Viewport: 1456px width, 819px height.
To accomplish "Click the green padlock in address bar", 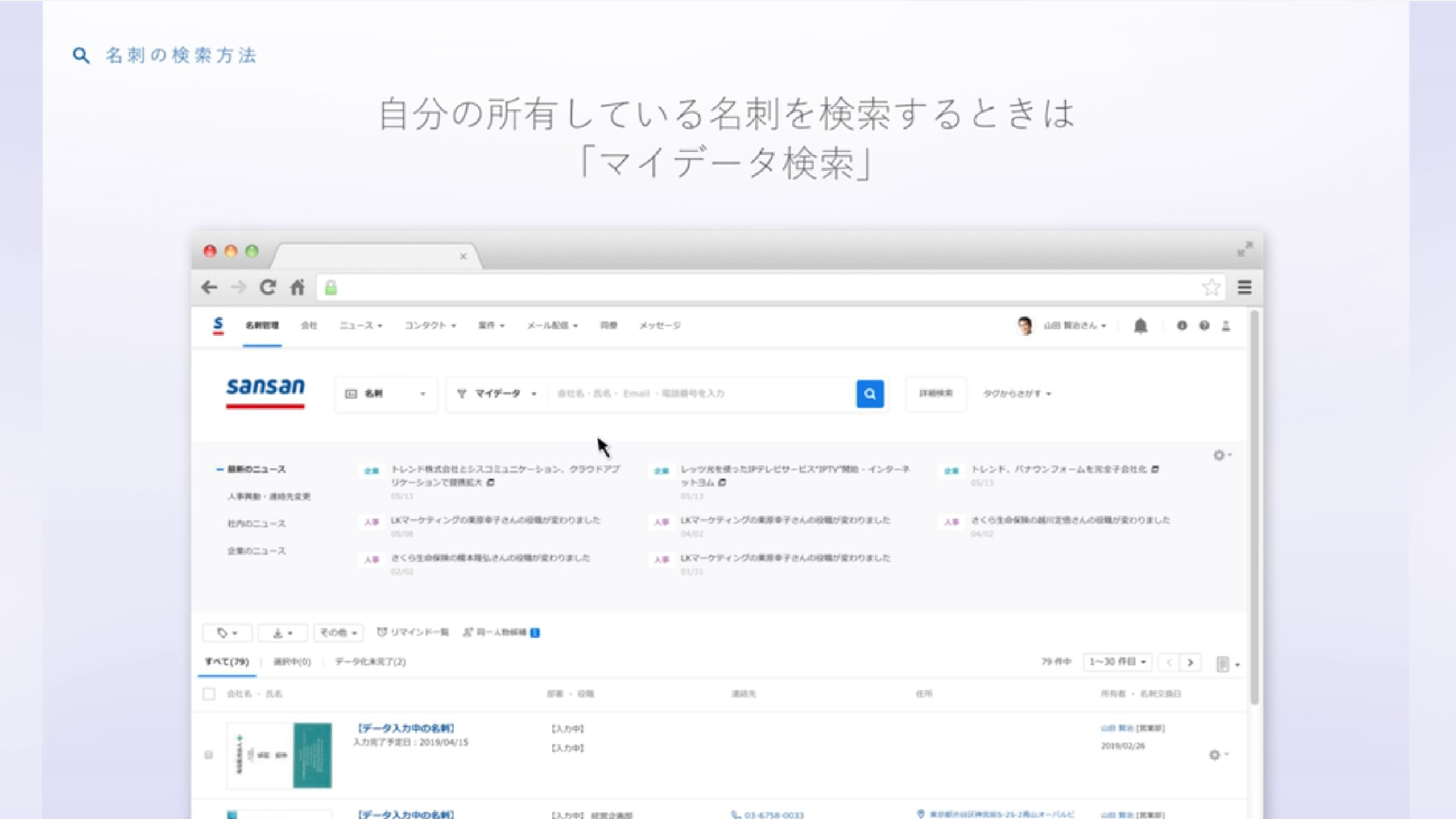I will point(330,288).
